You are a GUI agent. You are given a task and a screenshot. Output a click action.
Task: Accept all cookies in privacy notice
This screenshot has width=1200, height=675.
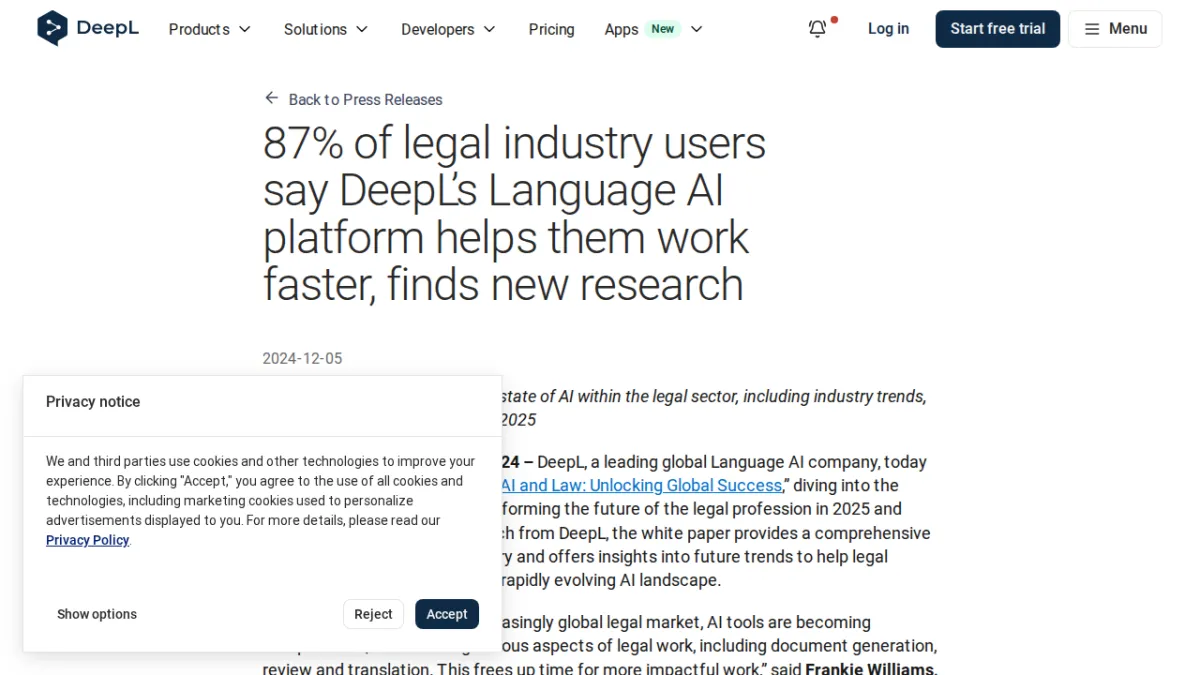447,614
